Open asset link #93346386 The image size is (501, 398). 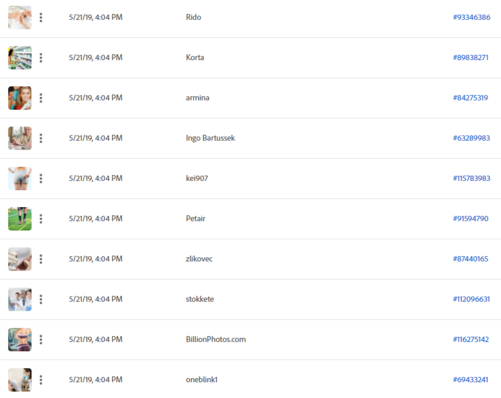point(472,17)
